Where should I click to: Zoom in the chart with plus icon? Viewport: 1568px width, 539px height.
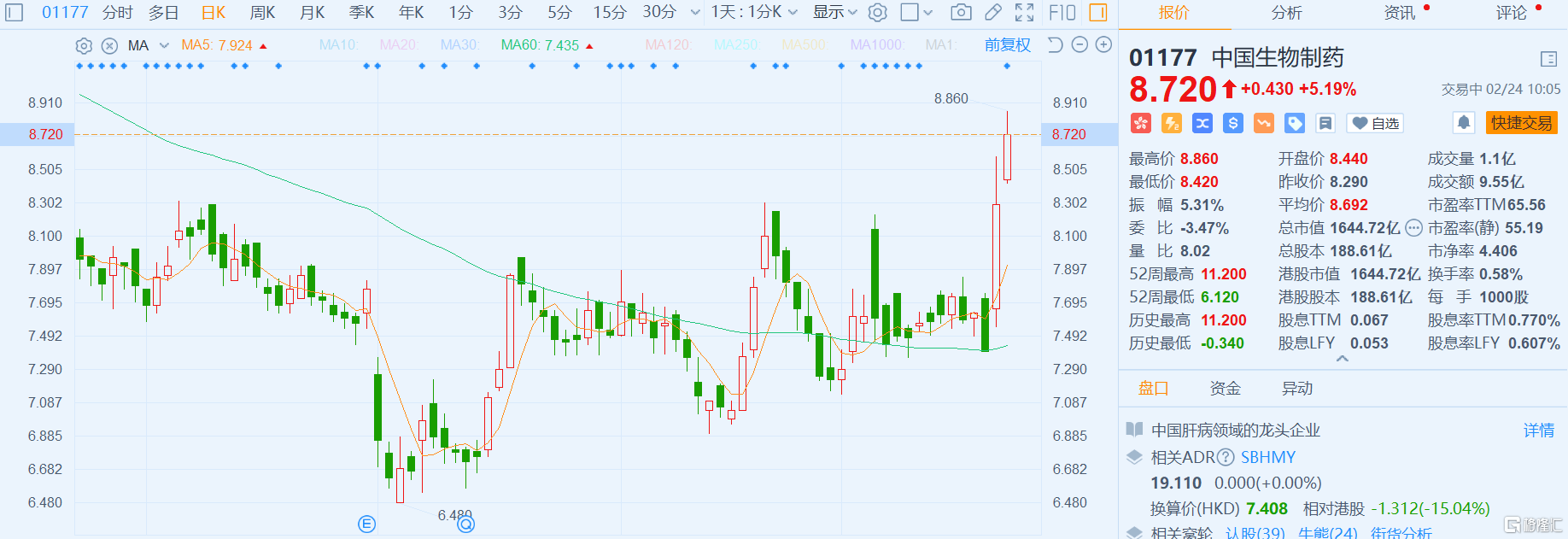click(x=1103, y=44)
